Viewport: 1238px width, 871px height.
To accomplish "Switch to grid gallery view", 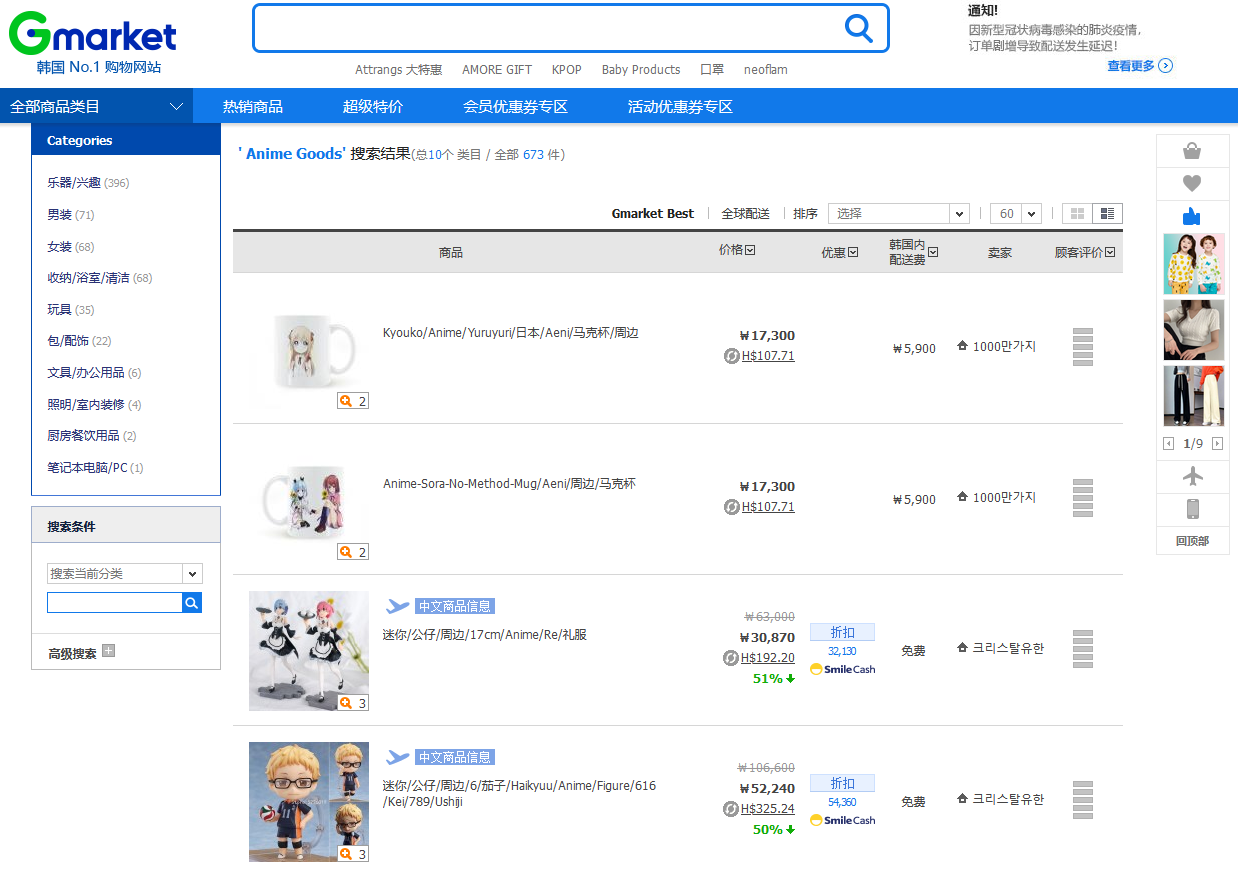I will coord(1077,213).
